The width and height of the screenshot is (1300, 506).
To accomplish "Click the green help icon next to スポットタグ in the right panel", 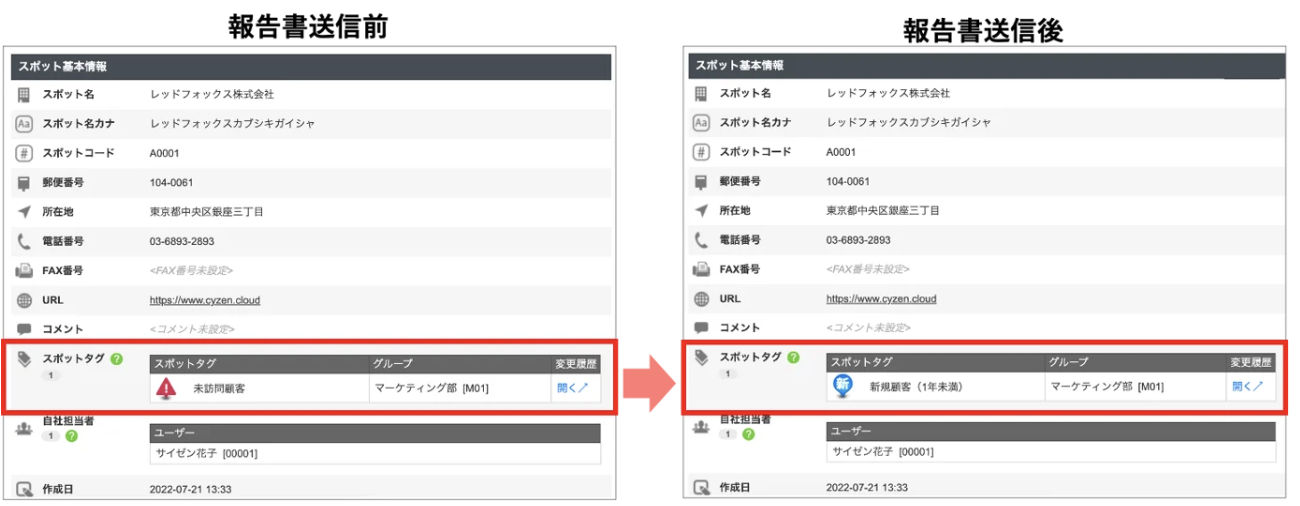I will (793, 357).
